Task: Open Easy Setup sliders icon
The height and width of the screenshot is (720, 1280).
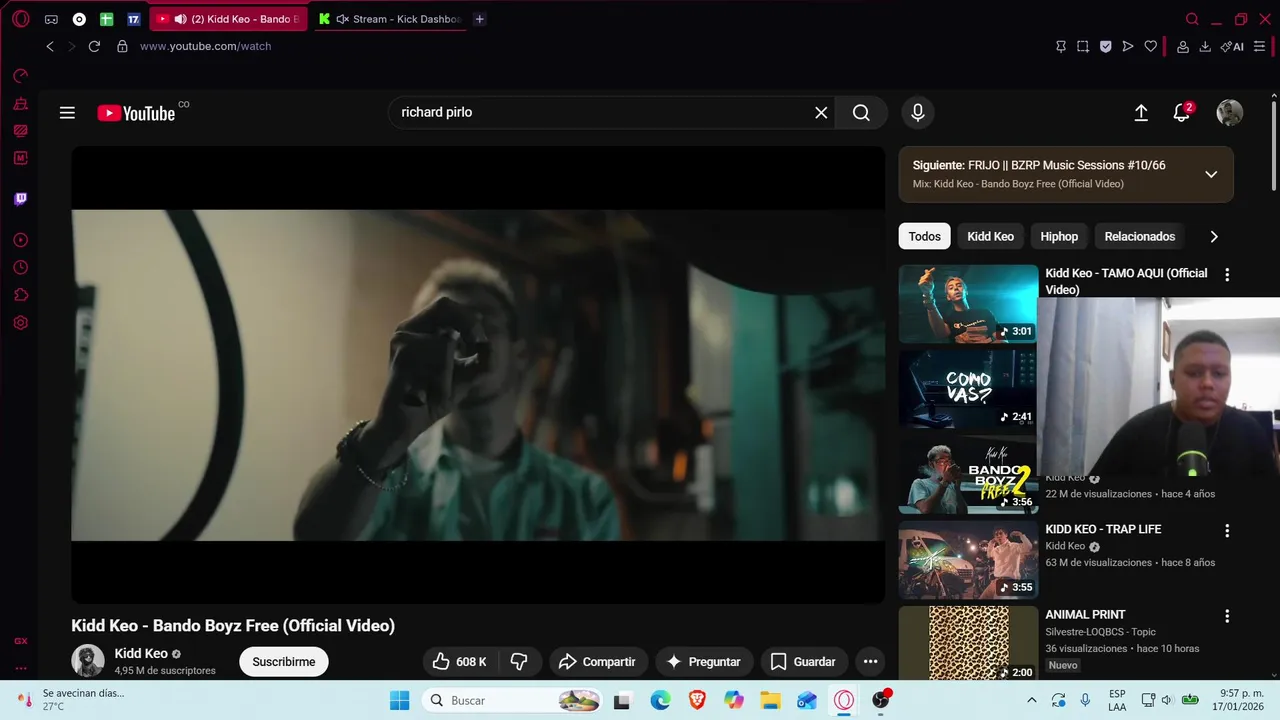Action: point(1259,46)
